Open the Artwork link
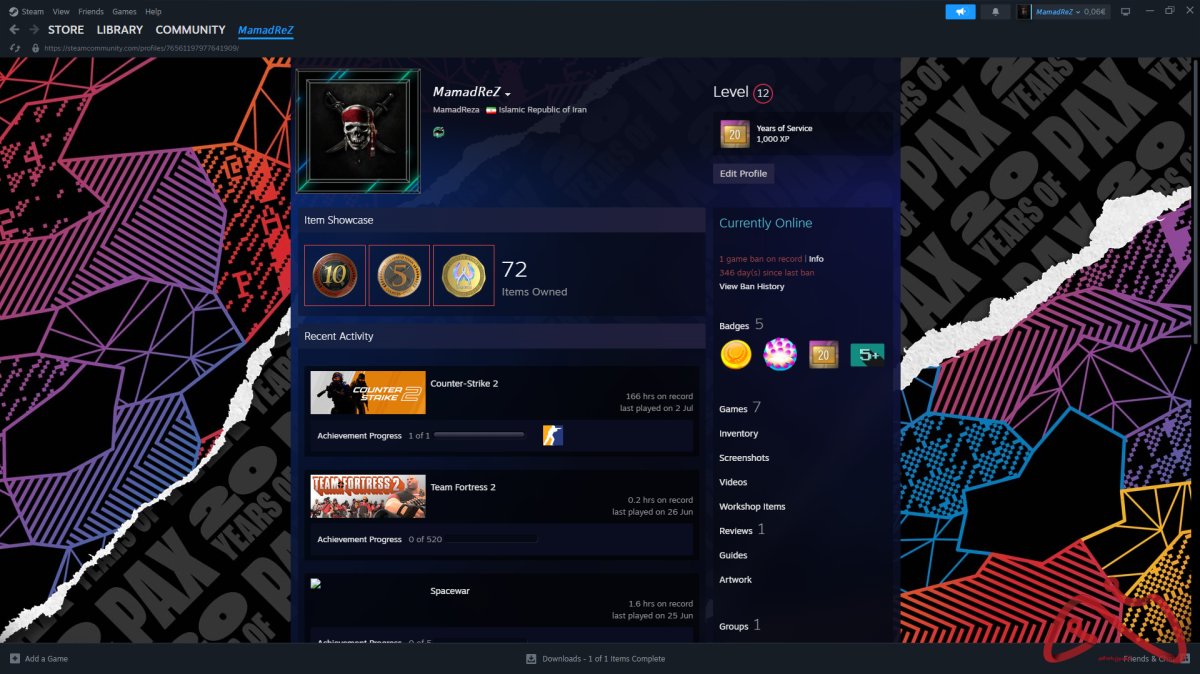Image resolution: width=1200 pixels, height=674 pixels. pyautogui.click(x=735, y=580)
